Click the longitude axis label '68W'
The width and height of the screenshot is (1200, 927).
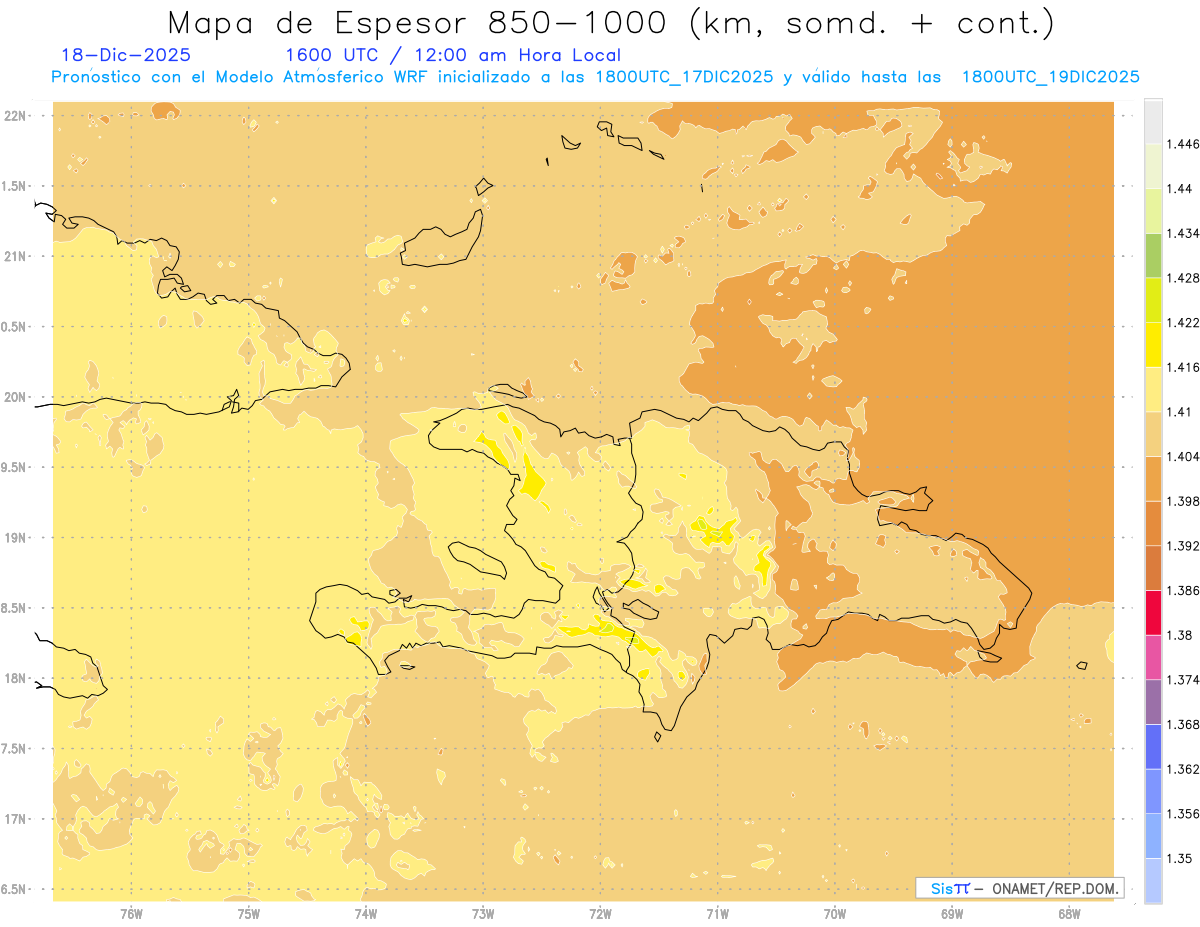pyautogui.click(x=1069, y=914)
